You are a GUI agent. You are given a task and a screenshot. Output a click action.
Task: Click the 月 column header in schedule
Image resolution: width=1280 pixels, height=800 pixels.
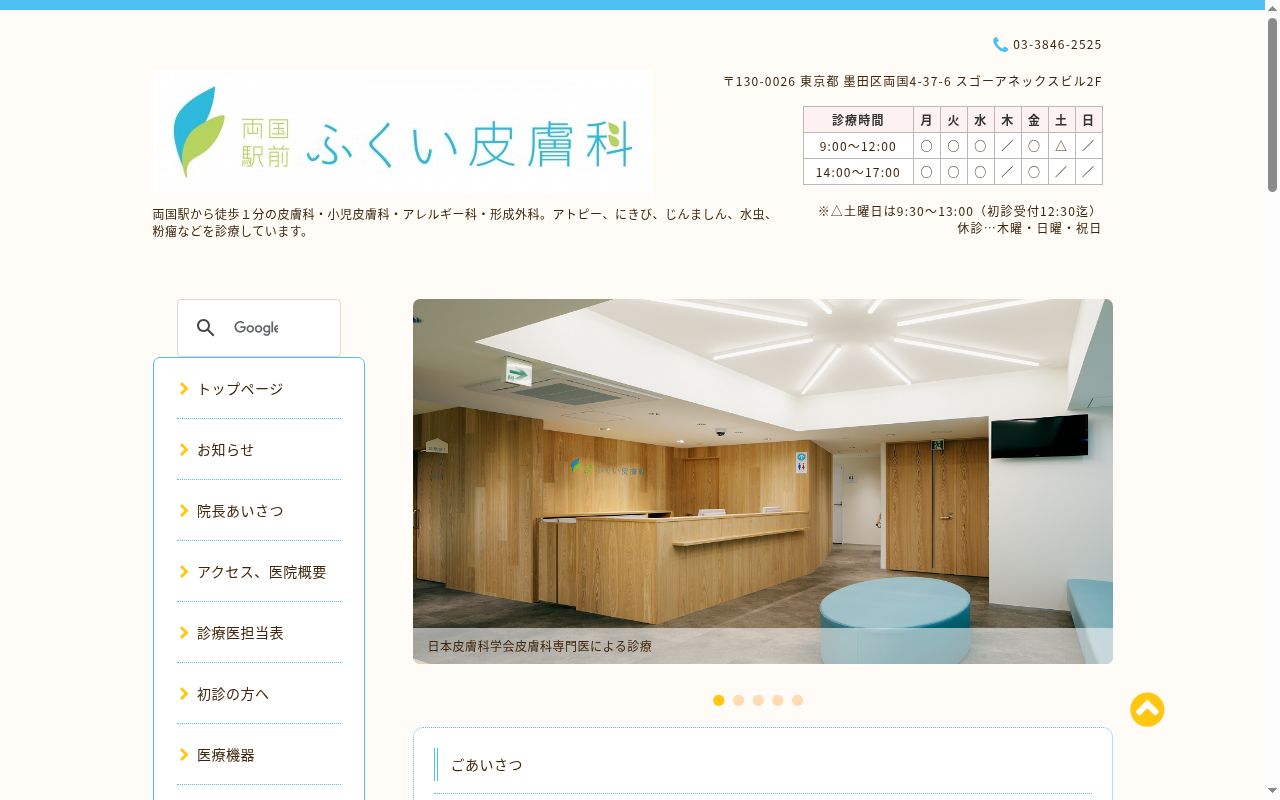tap(926, 120)
